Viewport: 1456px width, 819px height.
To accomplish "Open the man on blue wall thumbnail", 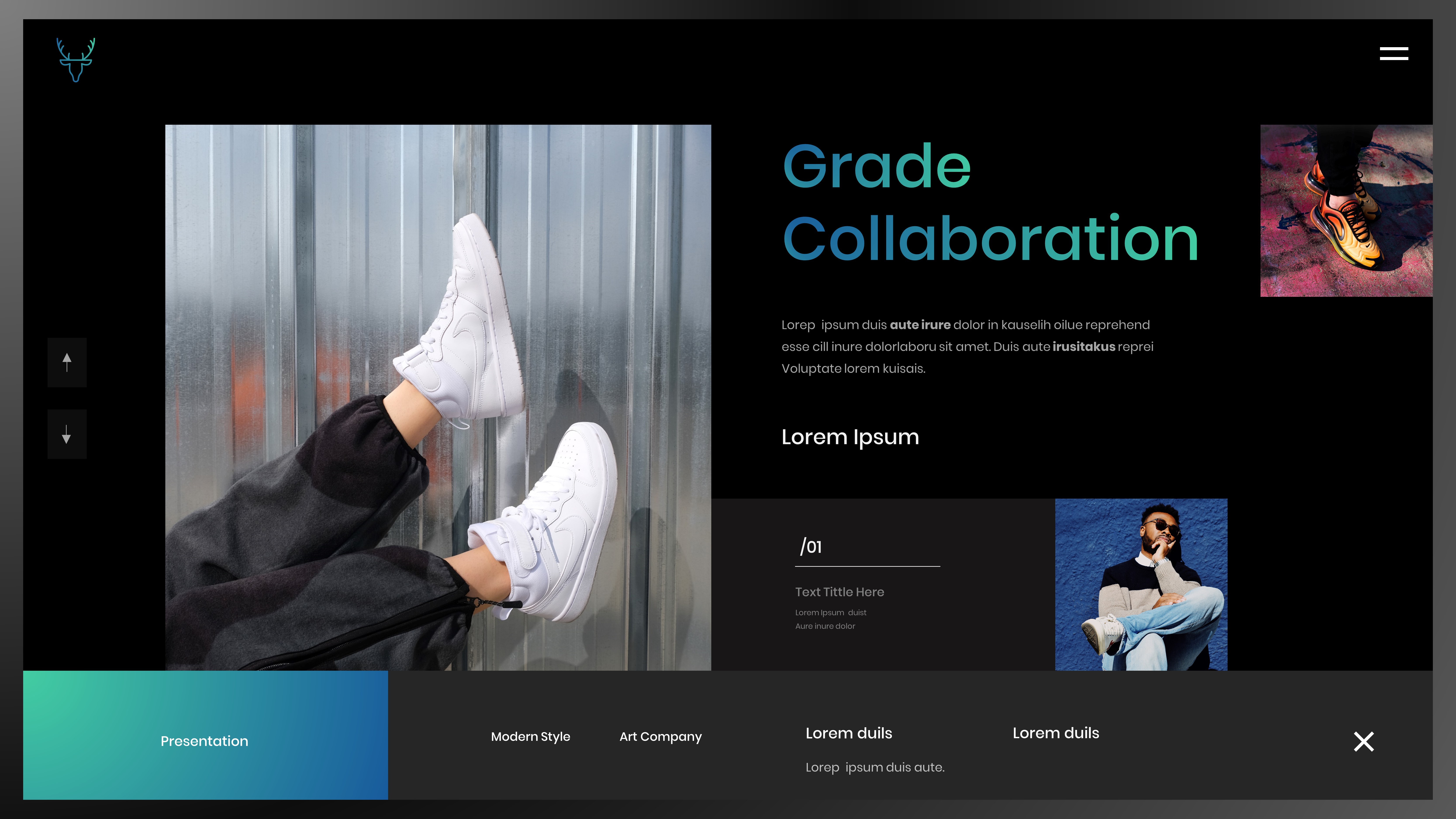I will [x=1141, y=584].
